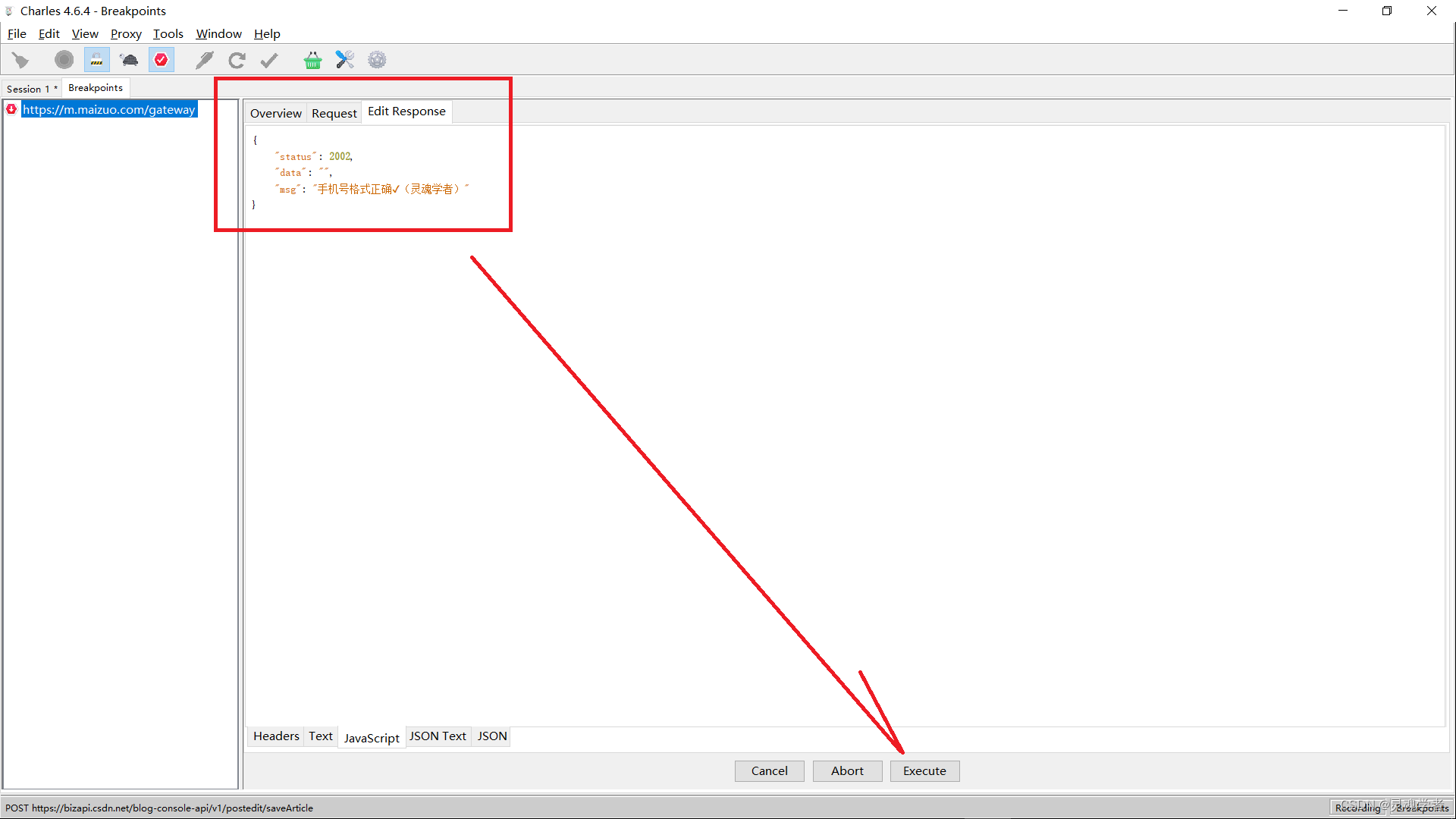
Task: Click the Recording status bar indicator
Action: (1357, 808)
